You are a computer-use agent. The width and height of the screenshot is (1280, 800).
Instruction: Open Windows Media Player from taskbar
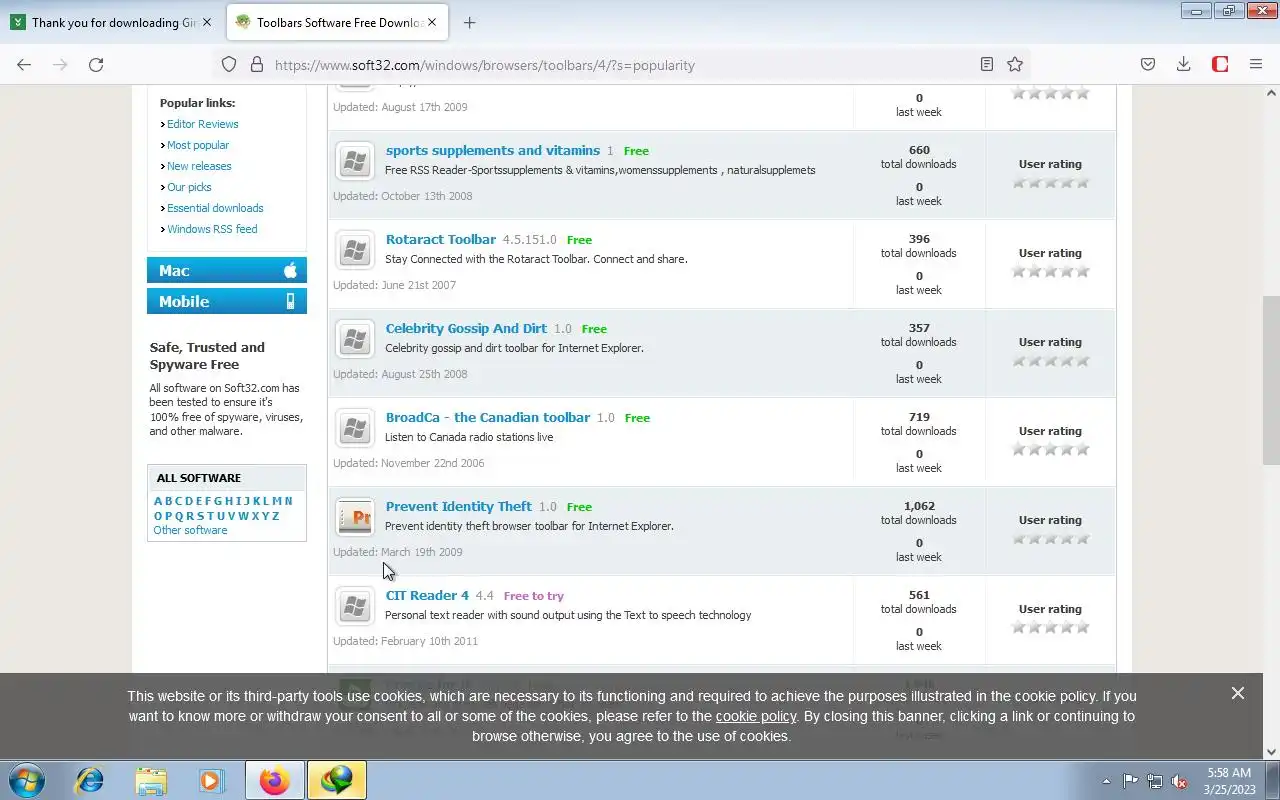point(211,780)
